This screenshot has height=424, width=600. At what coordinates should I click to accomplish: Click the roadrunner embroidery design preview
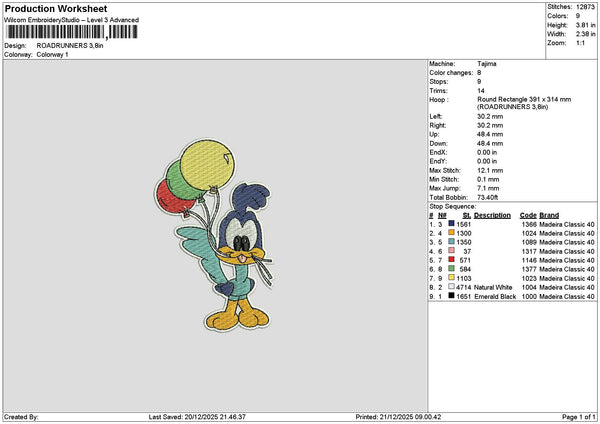click(214, 235)
